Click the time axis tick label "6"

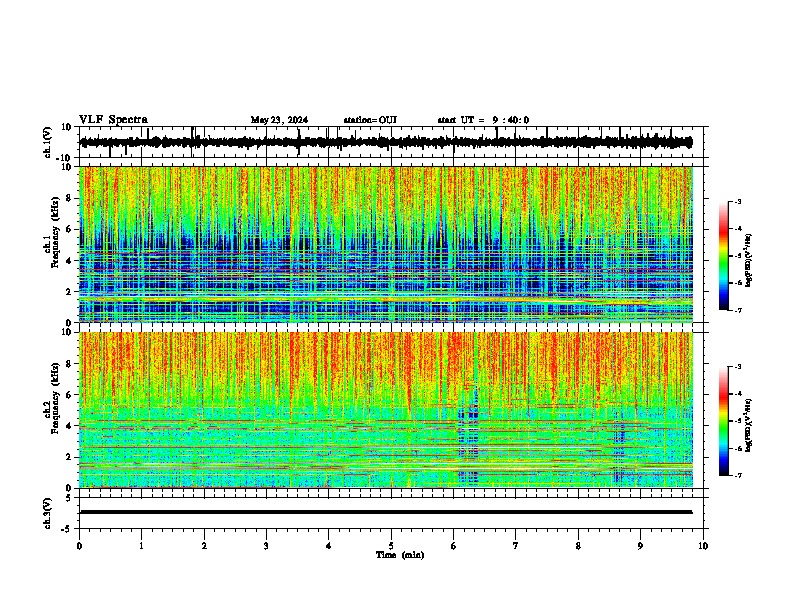coord(453,546)
